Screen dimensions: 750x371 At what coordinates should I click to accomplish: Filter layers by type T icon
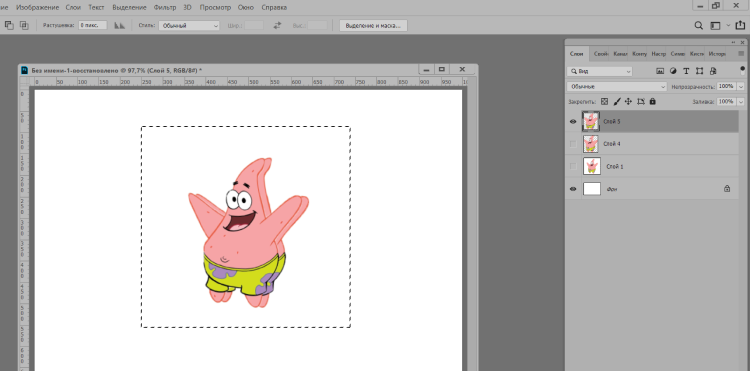point(686,71)
